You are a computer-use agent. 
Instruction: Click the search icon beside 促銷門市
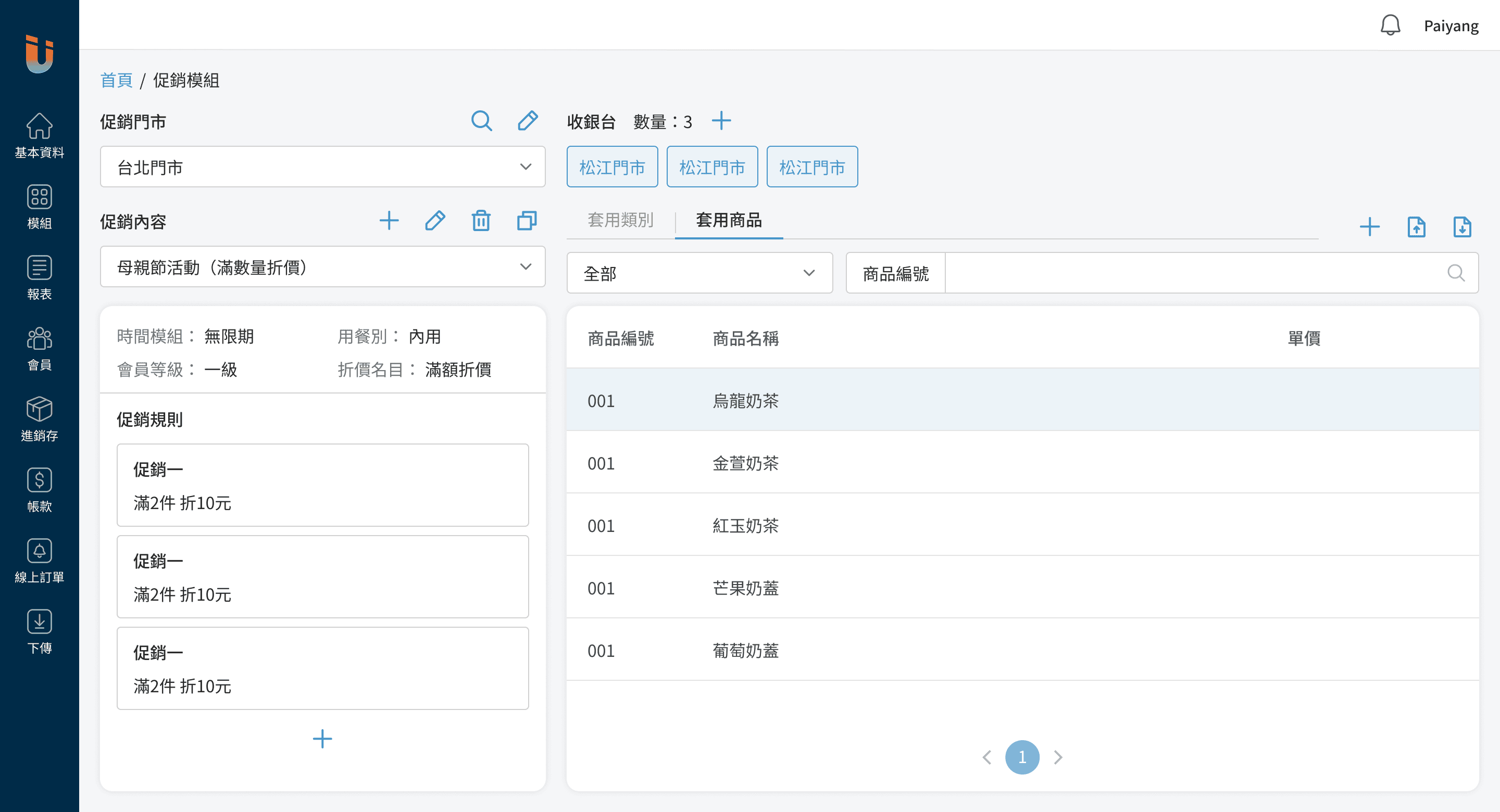[481, 121]
